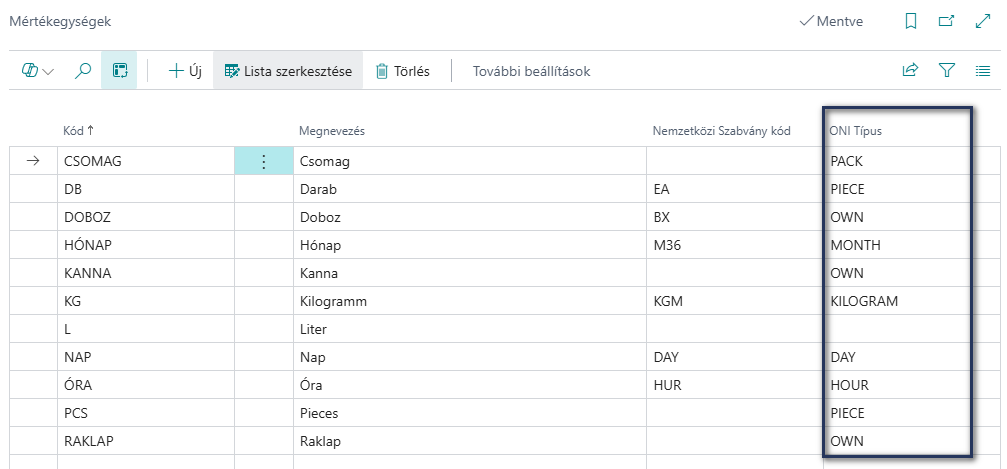The width and height of the screenshot is (1007, 469).
Task: Click the Törlés delete button
Action: click(x=402, y=71)
